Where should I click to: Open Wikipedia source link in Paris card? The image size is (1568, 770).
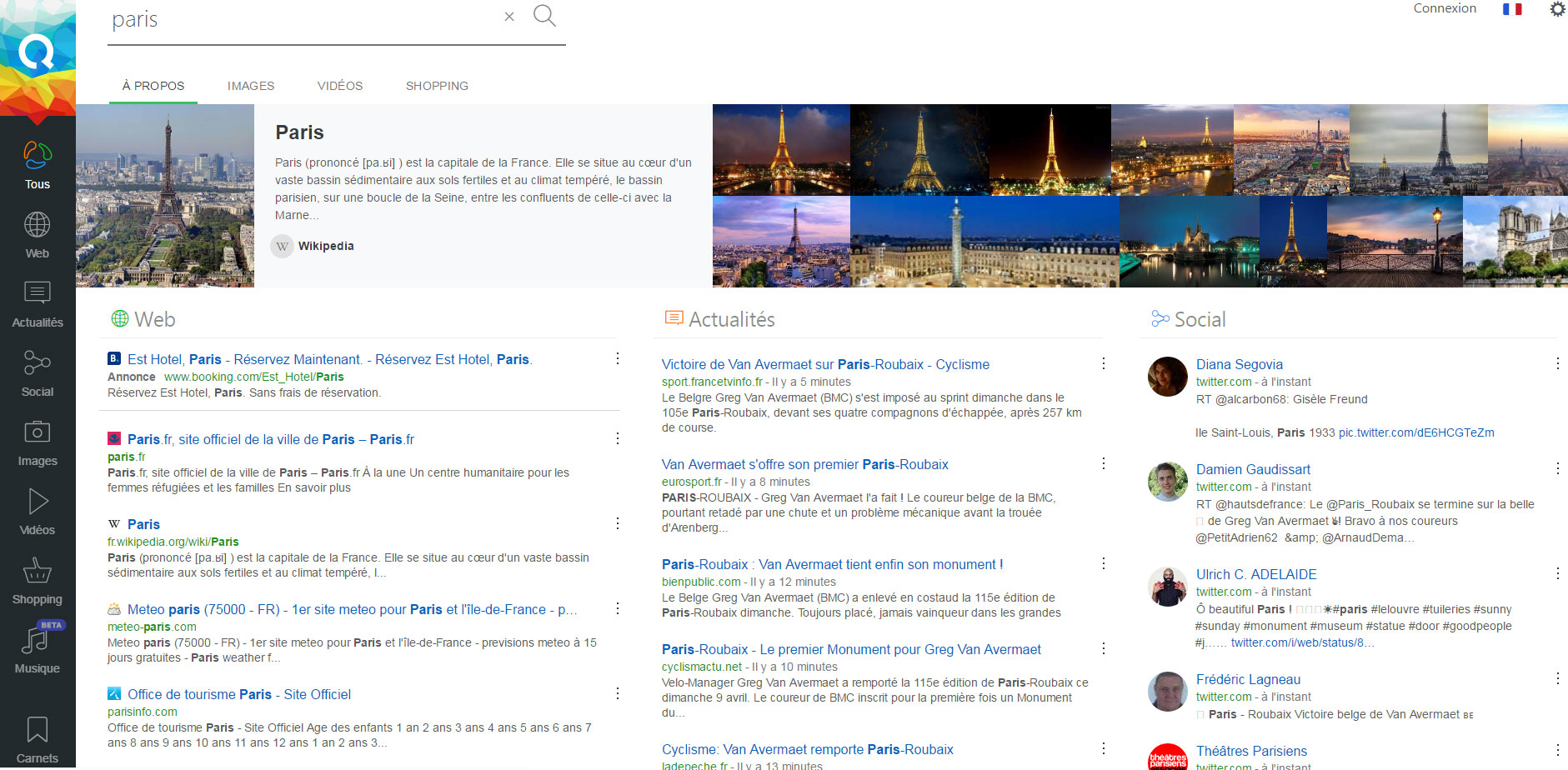tap(326, 246)
